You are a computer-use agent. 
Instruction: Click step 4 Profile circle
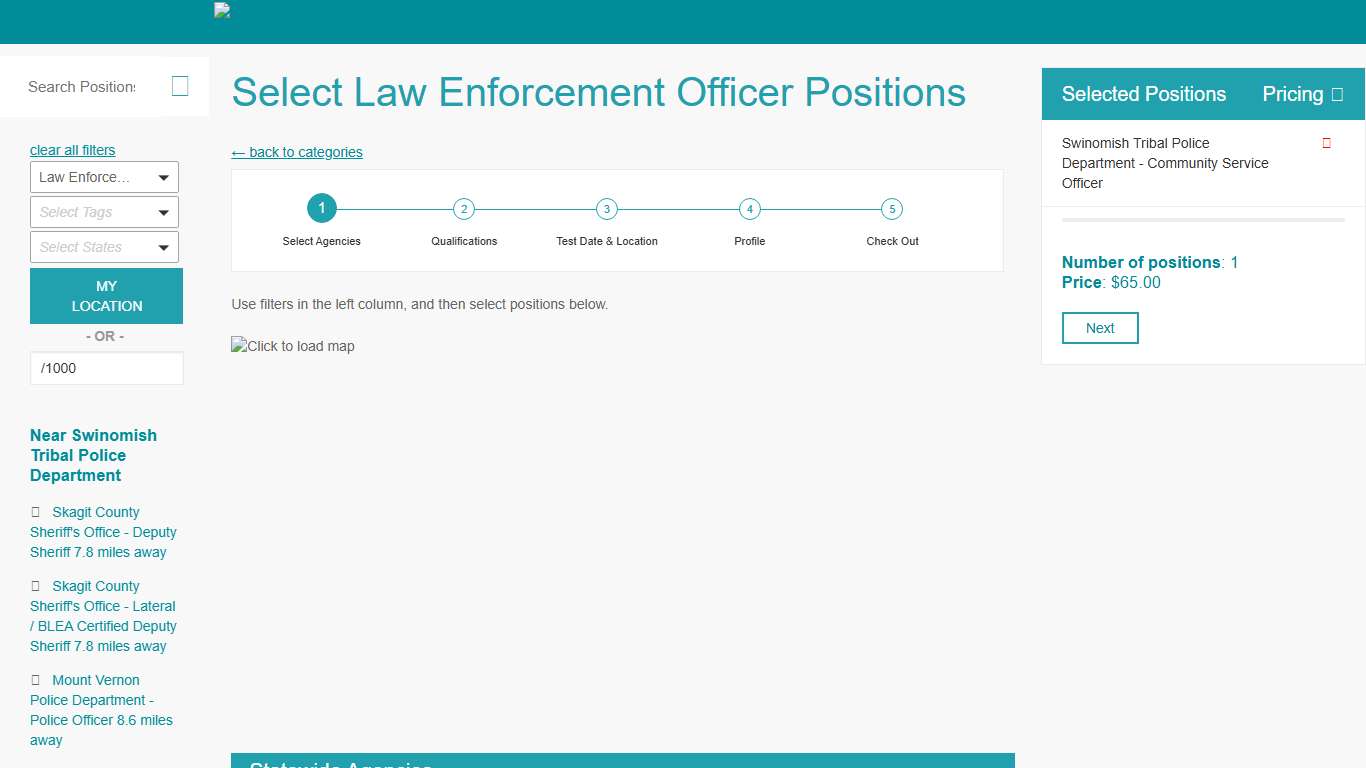click(749, 209)
